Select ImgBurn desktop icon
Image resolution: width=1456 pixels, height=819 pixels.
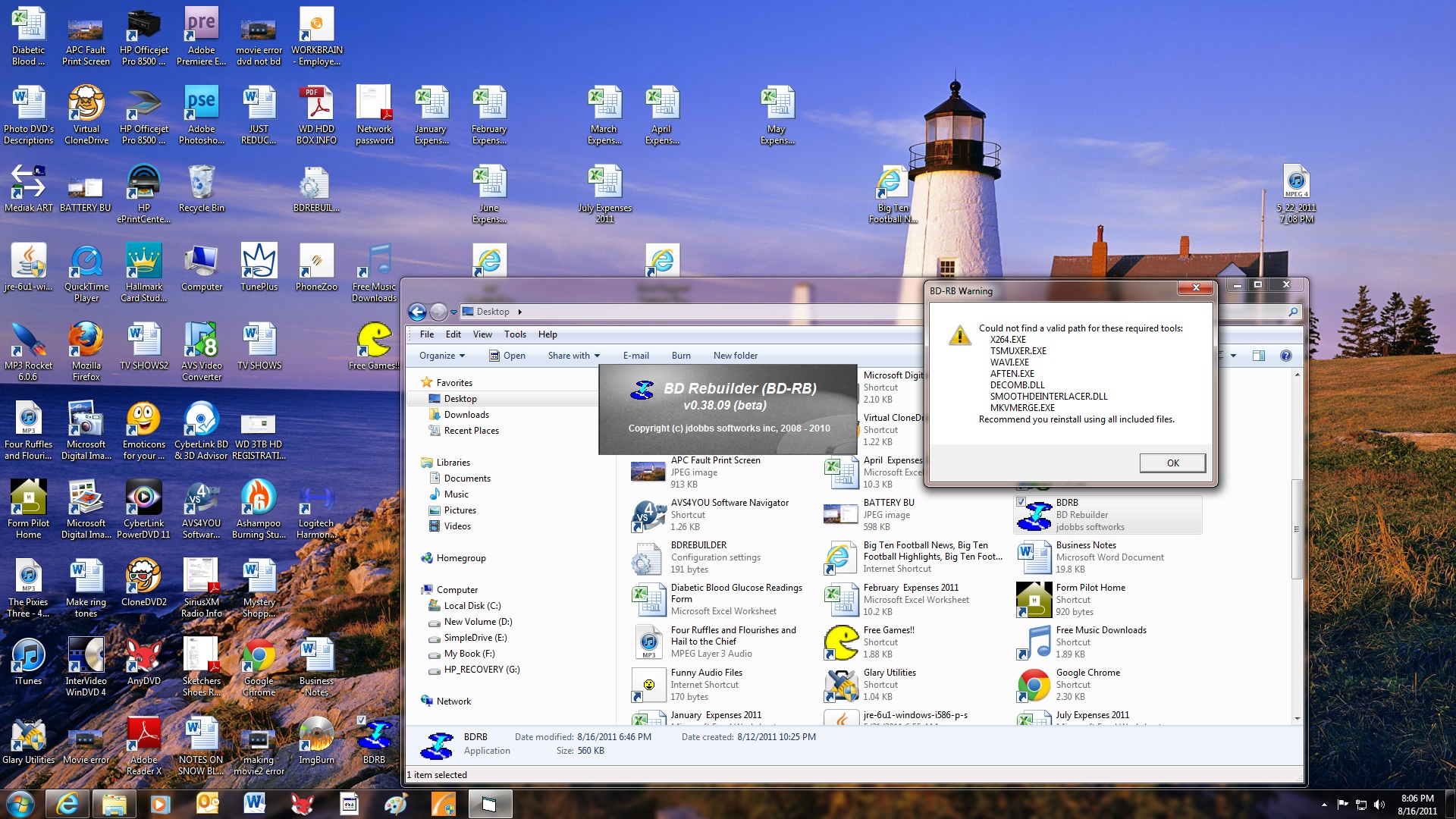pos(316,741)
